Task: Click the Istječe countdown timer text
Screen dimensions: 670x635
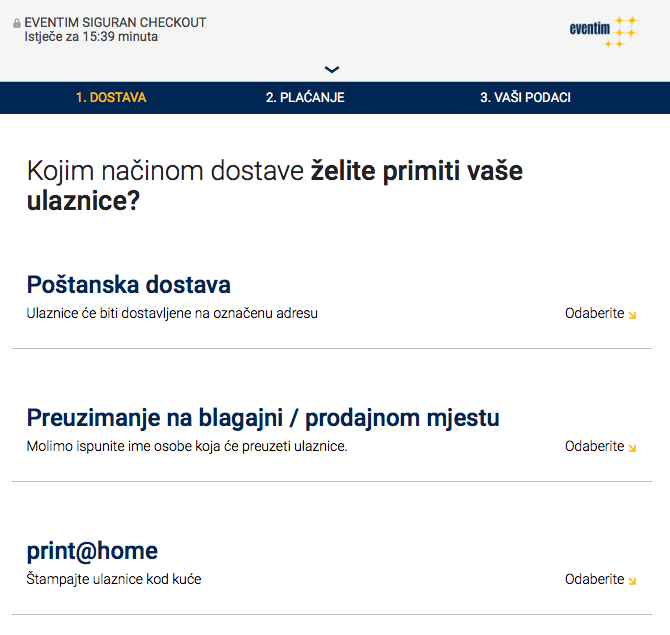Action: (x=91, y=37)
